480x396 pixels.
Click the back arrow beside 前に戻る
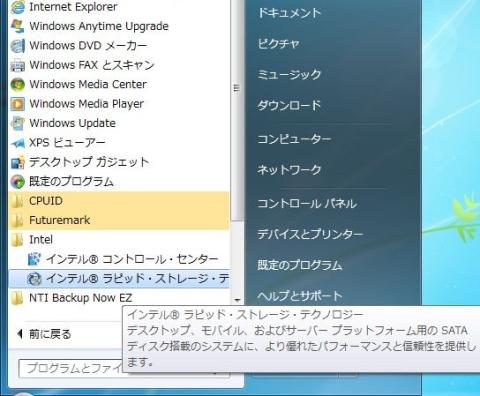pos(20,334)
